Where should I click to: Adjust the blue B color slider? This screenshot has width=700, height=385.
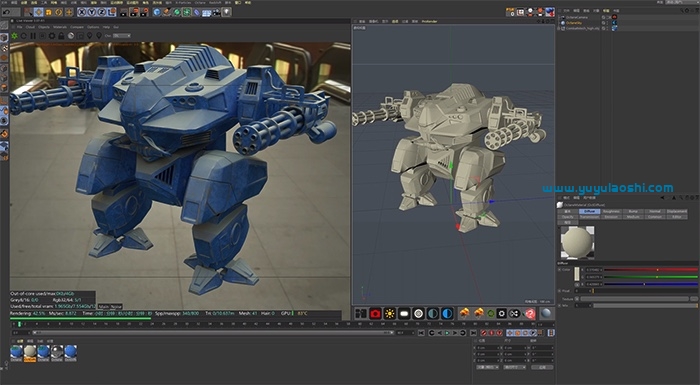651,284
